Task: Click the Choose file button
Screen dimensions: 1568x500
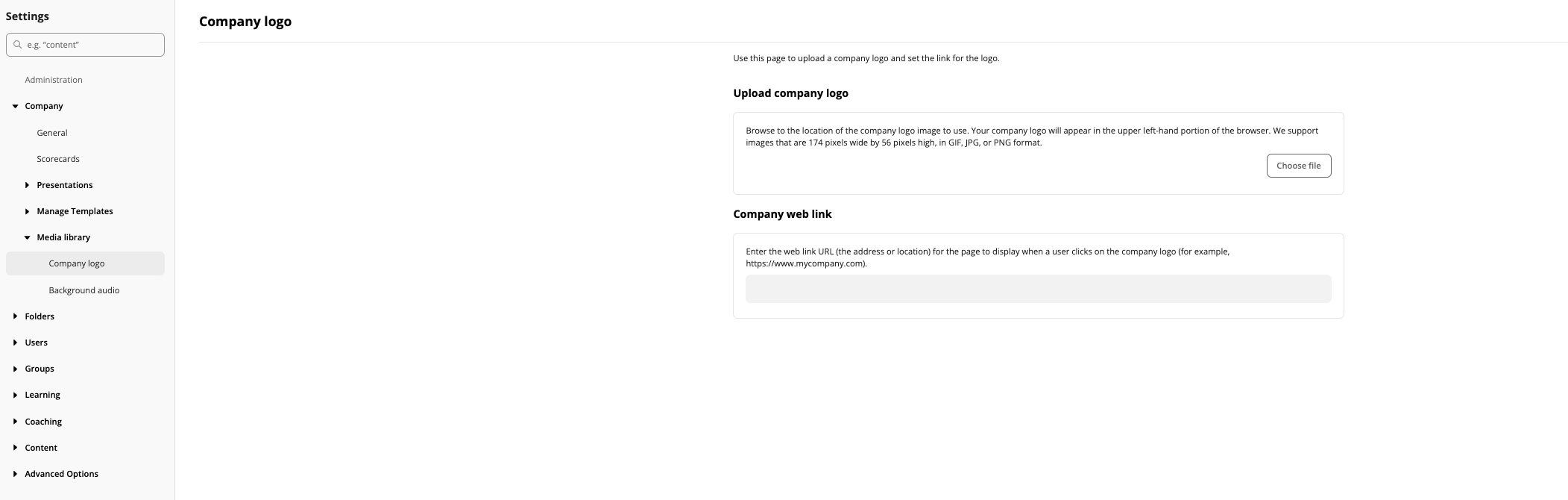Action: click(x=1298, y=165)
